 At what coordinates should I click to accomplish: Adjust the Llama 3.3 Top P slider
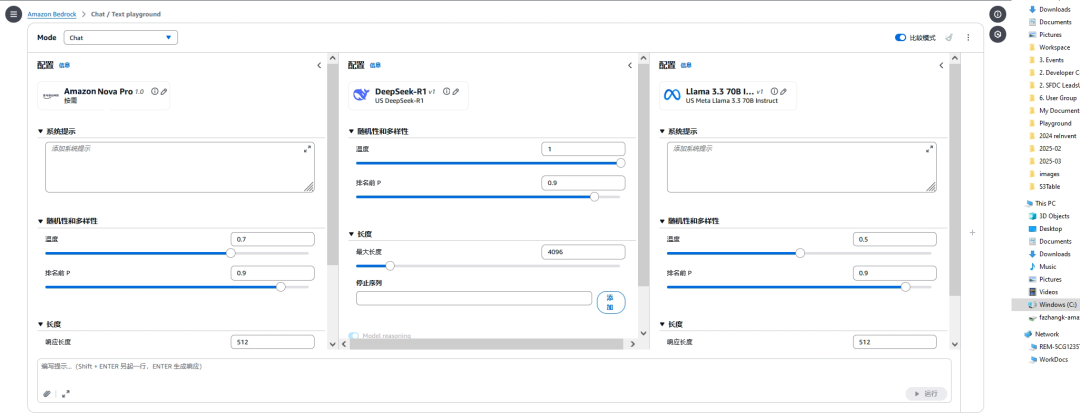click(905, 287)
